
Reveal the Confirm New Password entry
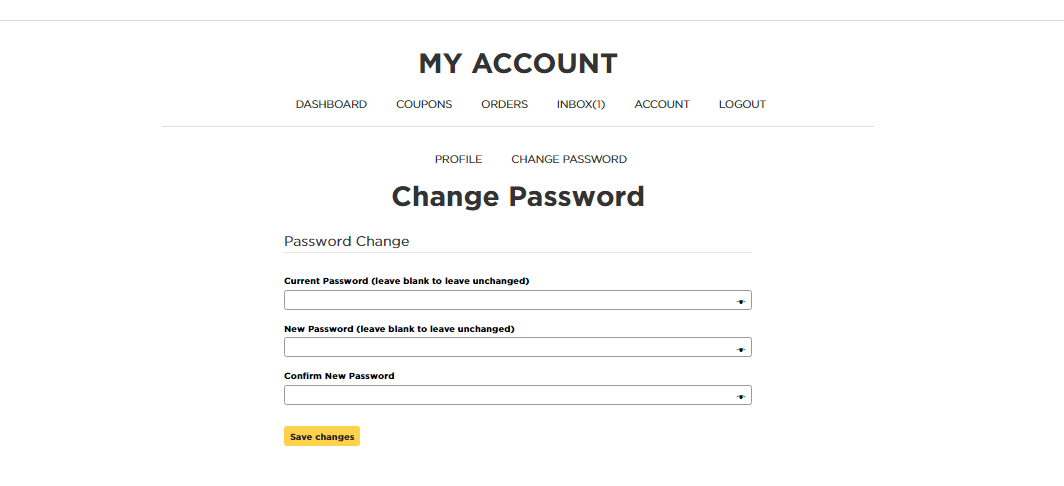pyautogui.click(x=741, y=396)
